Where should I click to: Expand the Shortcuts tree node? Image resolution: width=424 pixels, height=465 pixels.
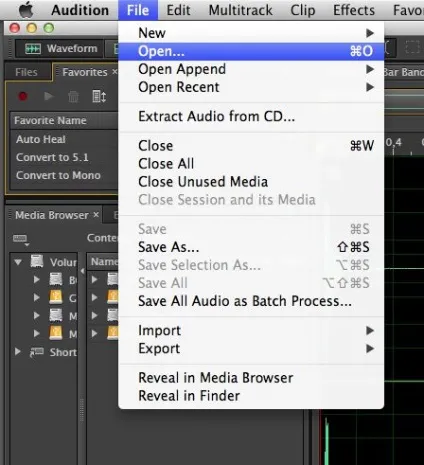18,352
